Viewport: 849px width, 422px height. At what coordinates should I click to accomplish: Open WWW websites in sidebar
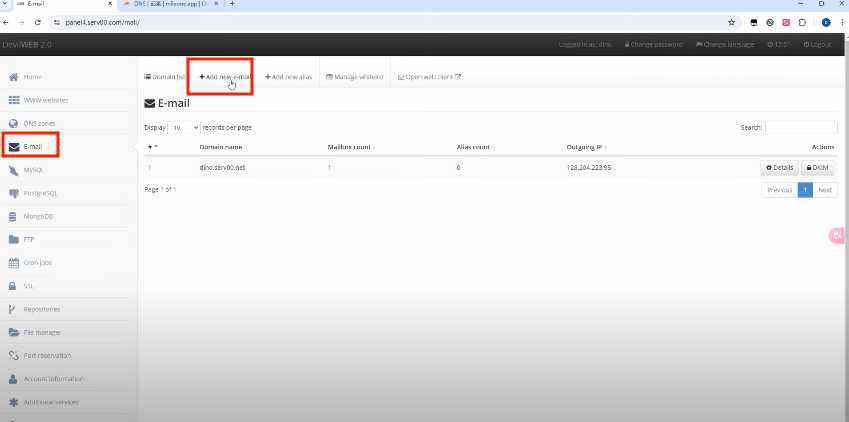[38, 100]
